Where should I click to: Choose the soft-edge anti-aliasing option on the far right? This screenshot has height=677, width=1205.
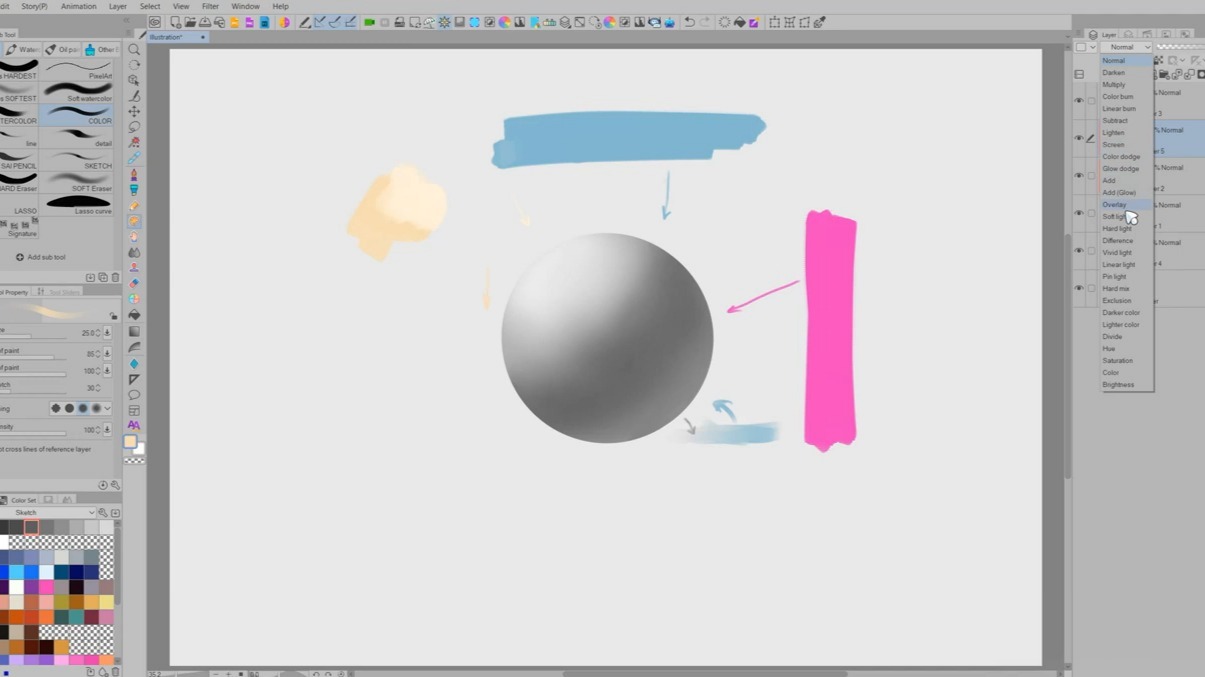click(x=96, y=408)
